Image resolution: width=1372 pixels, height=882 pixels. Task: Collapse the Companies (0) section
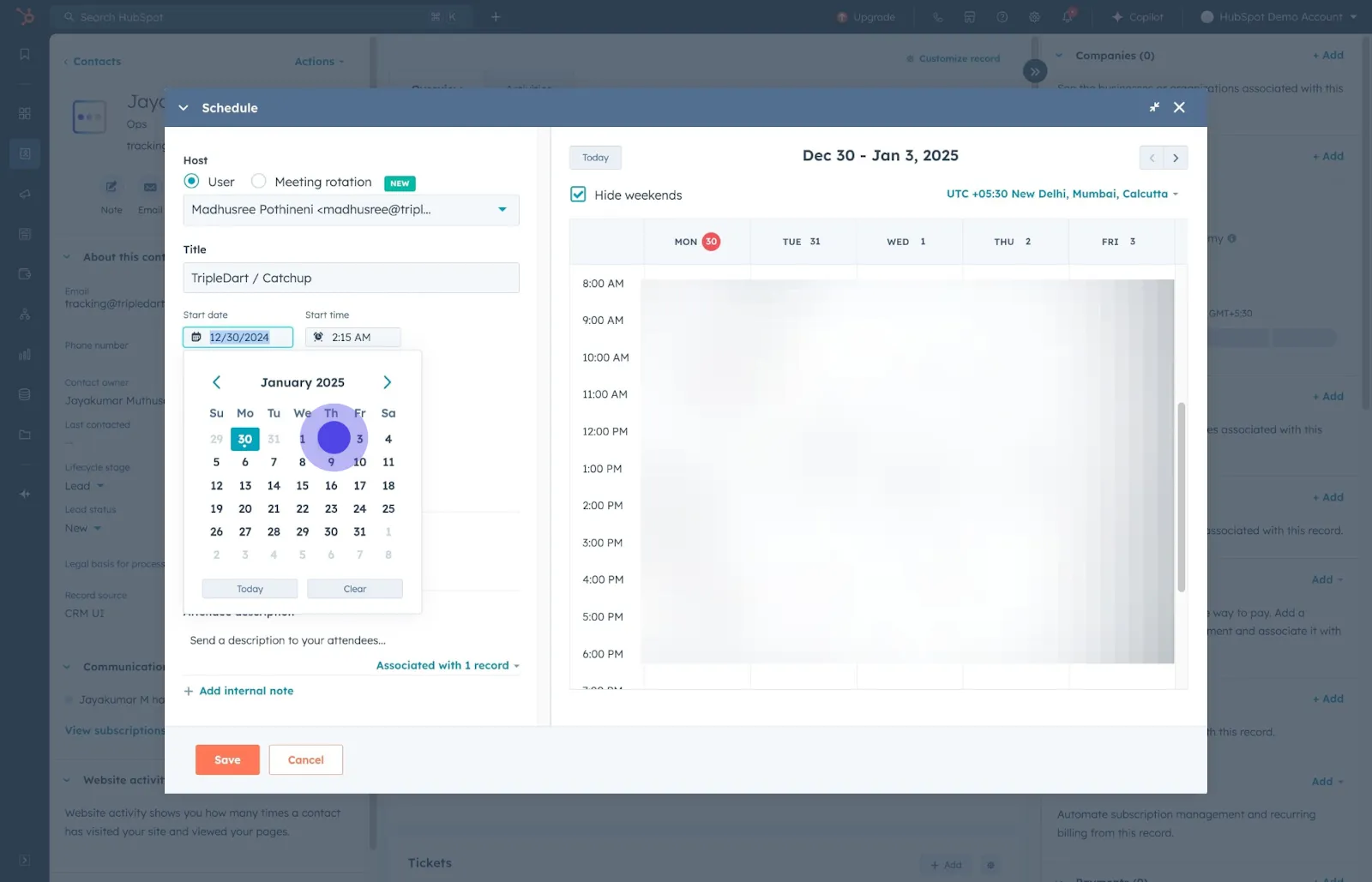tap(1059, 56)
